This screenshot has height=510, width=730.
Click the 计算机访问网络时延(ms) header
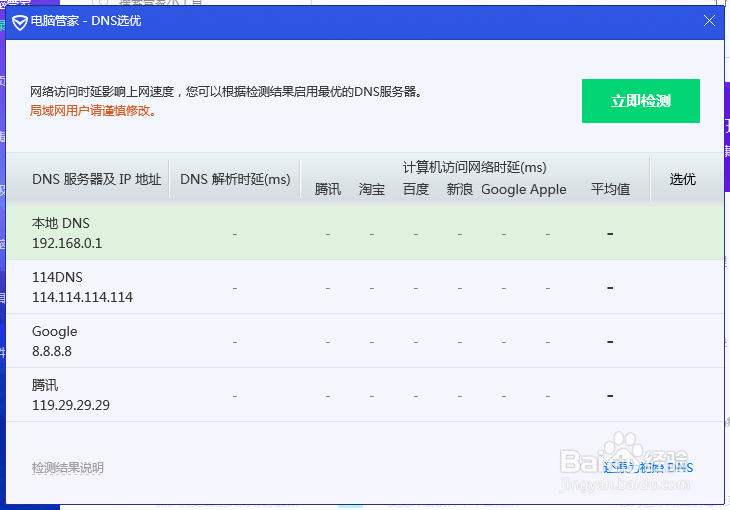(x=474, y=167)
